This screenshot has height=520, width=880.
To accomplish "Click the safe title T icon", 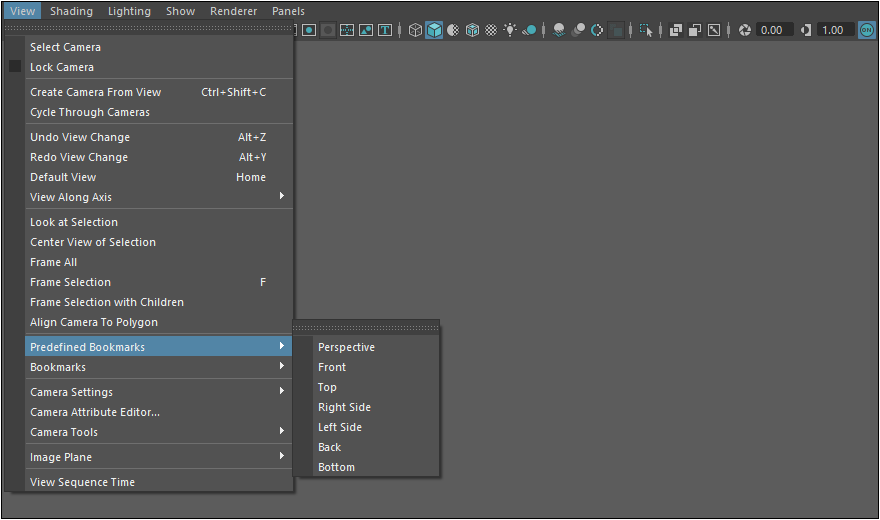I will click(385, 30).
